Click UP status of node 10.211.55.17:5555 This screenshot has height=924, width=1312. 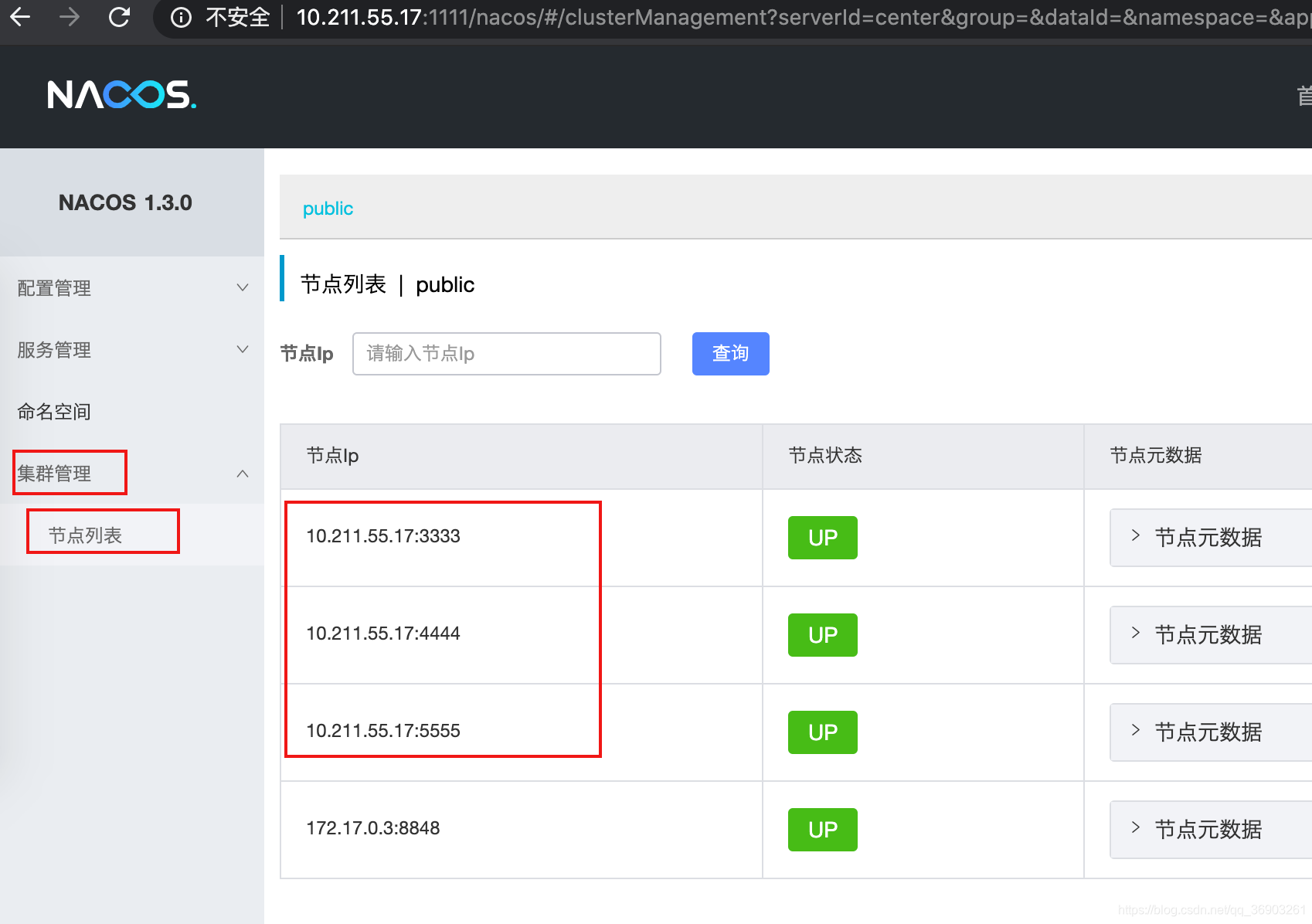click(823, 732)
